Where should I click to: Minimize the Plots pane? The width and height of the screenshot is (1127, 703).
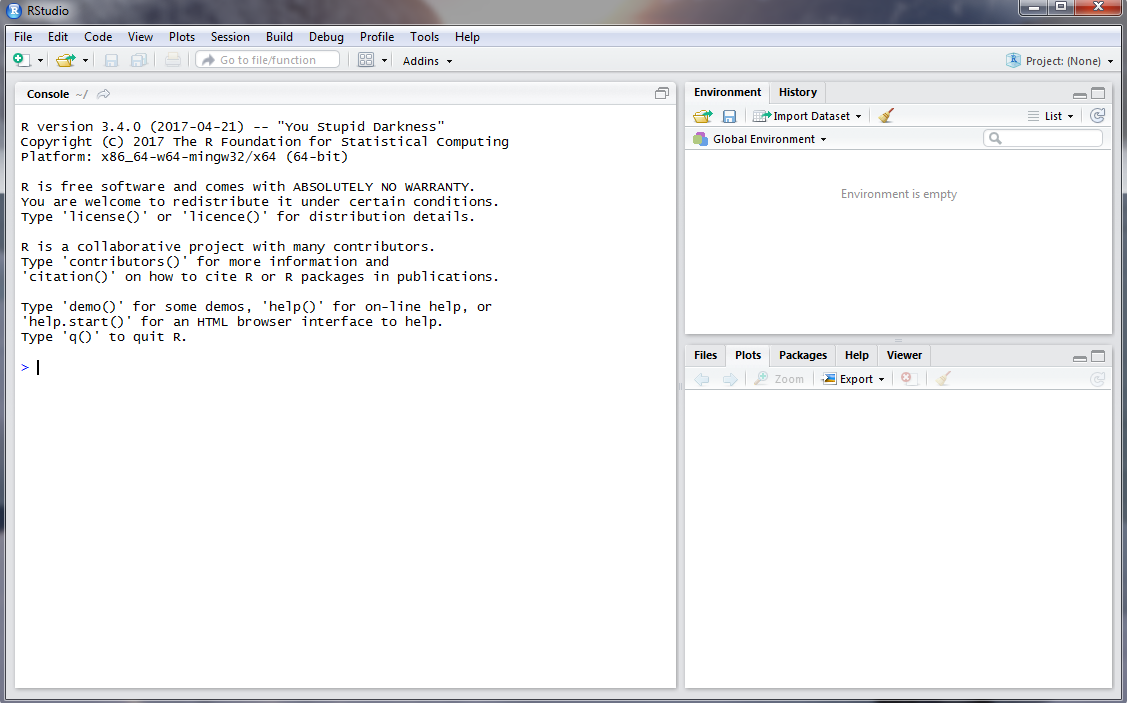(1080, 357)
